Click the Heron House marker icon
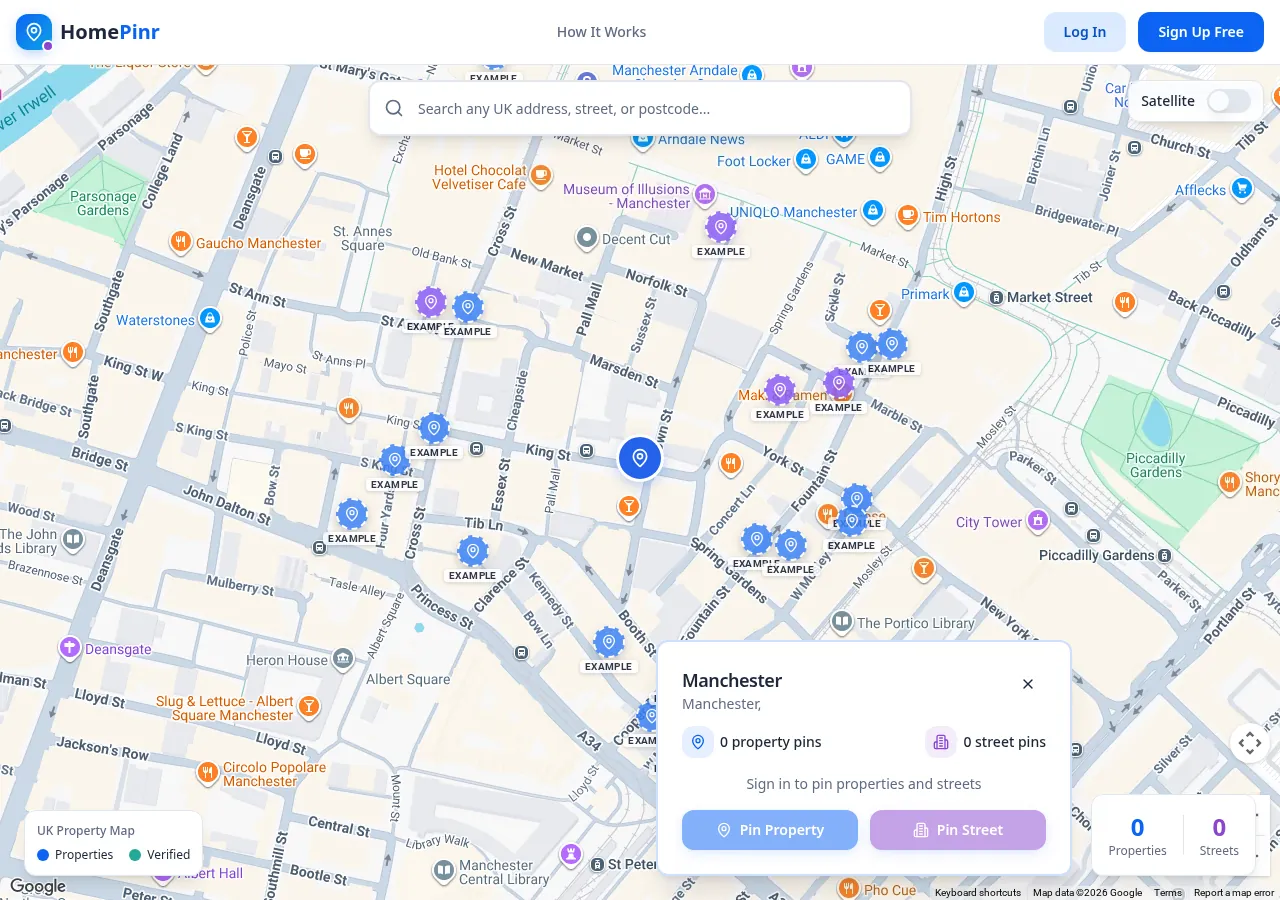The image size is (1280, 900). point(343,659)
